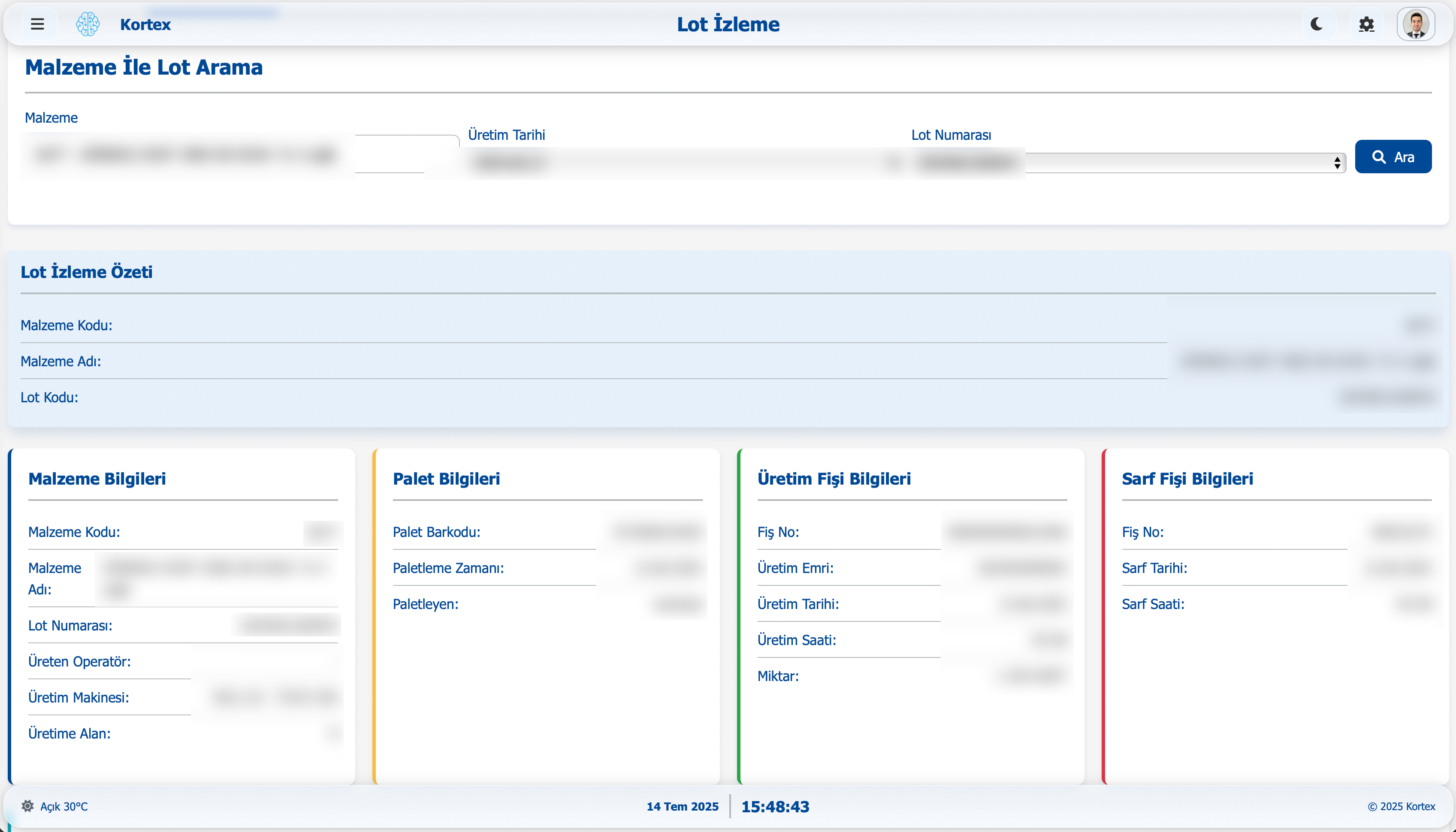Select the Palet Bilgileri card heading
The height and width of the screenshot is (832, 1456).
point(446,478)
